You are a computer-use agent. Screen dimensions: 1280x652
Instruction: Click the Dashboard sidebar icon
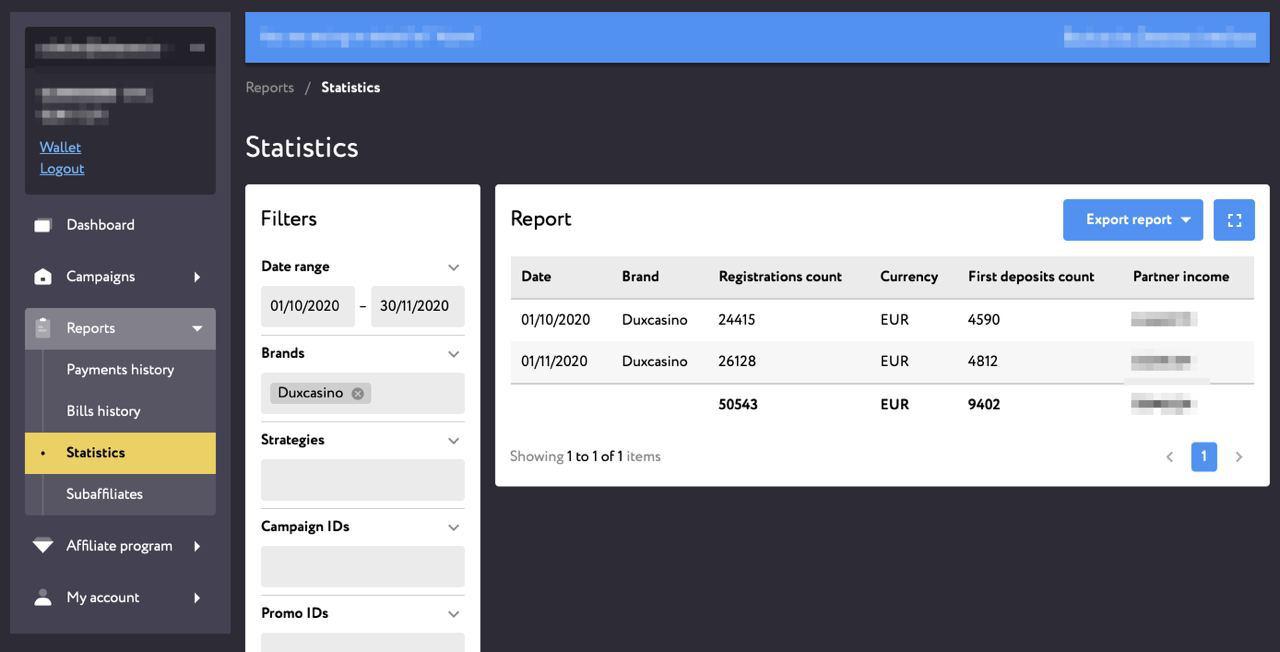(43, 225)
